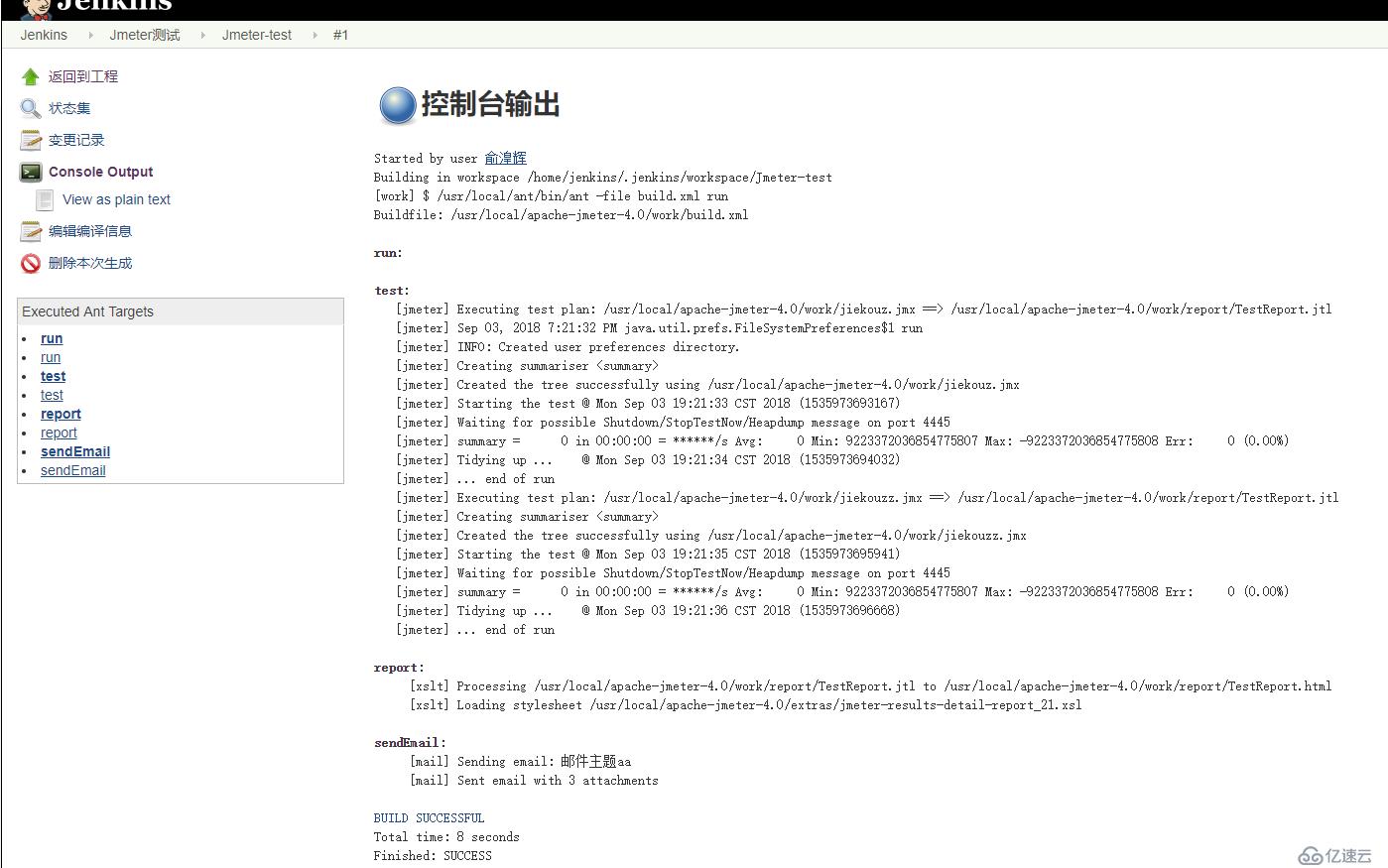
Task: Click the 控制台输出 page heading
Action: click(491, 104)
